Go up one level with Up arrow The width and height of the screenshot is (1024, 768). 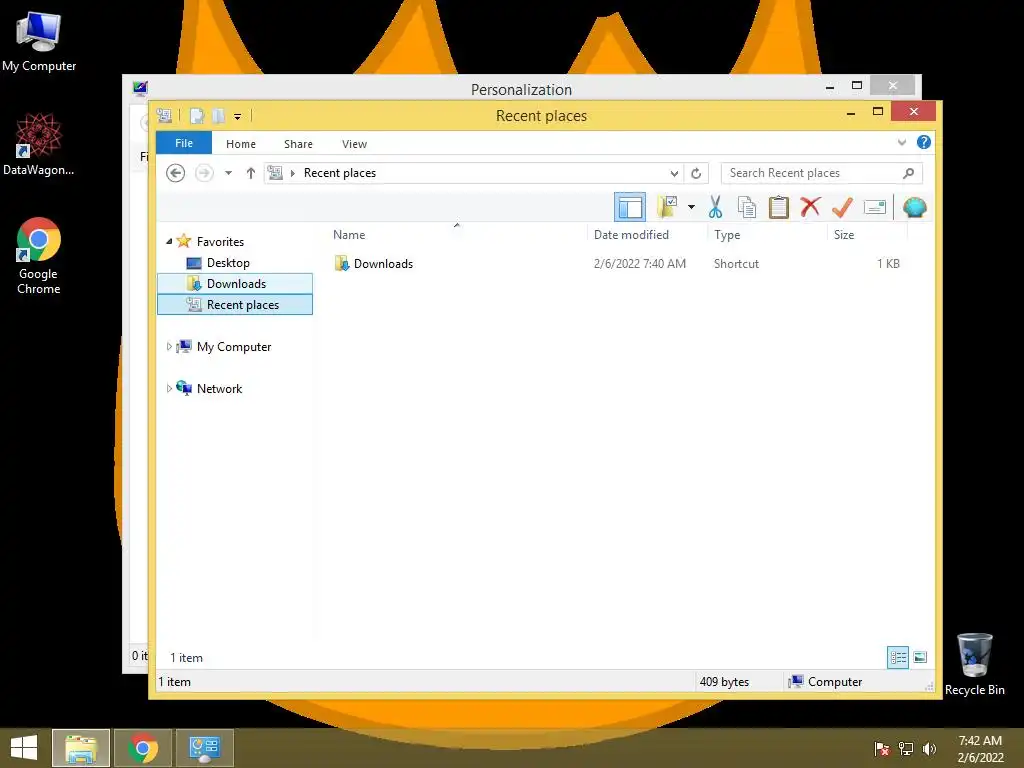coord(250,172)
